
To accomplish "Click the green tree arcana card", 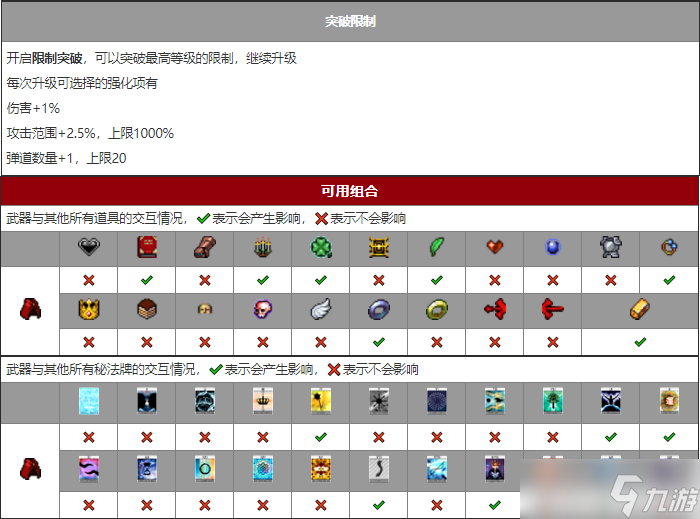I will tap(553, 401).
